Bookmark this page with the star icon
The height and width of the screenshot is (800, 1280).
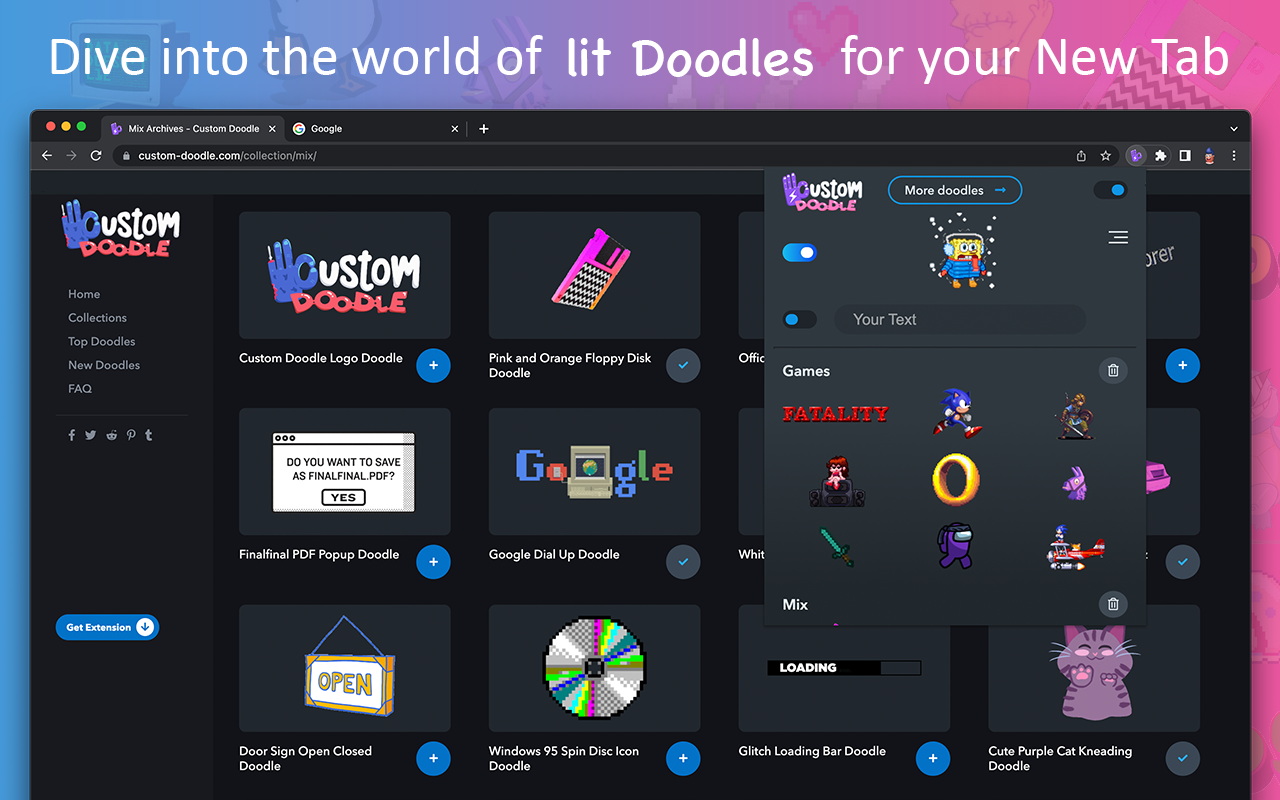tap(1106, 156)
